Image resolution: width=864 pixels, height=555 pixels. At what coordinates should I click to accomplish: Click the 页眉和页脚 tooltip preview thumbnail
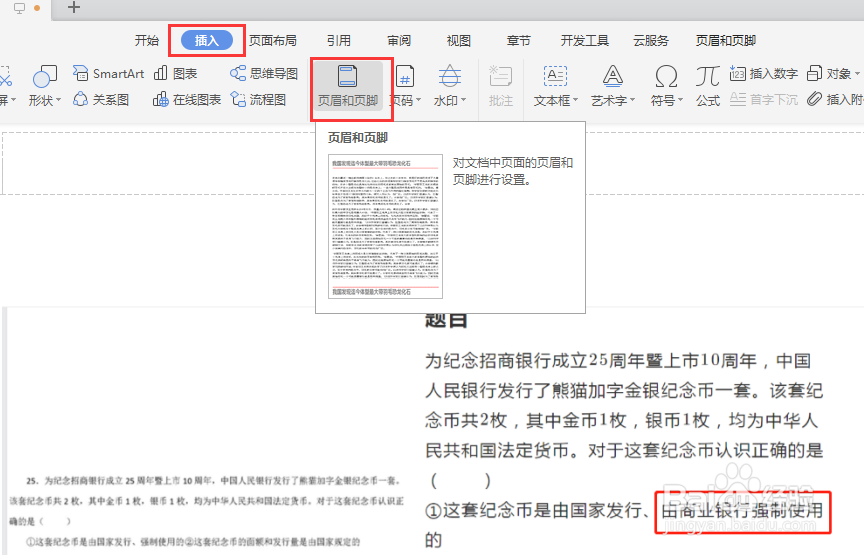385,226
